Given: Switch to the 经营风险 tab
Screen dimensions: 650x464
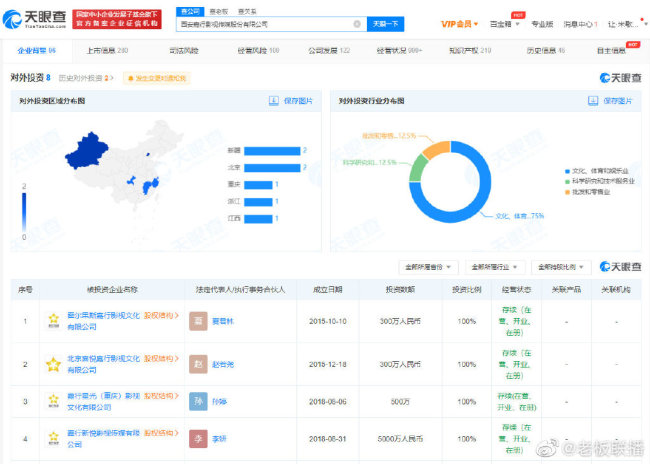Looking at the screenshot, I should (258, 51).
